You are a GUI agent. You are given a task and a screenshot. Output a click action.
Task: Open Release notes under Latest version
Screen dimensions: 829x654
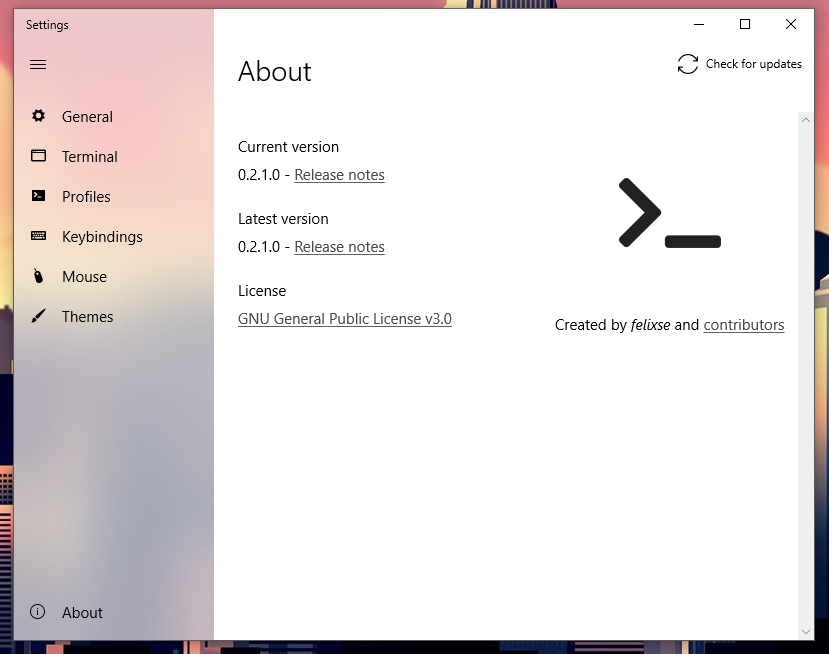click(339, 246)
